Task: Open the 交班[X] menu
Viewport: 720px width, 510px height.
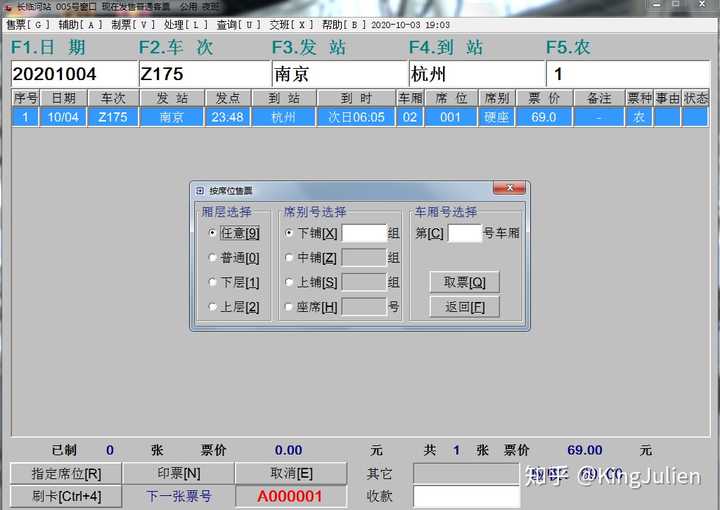Action: 291,25
